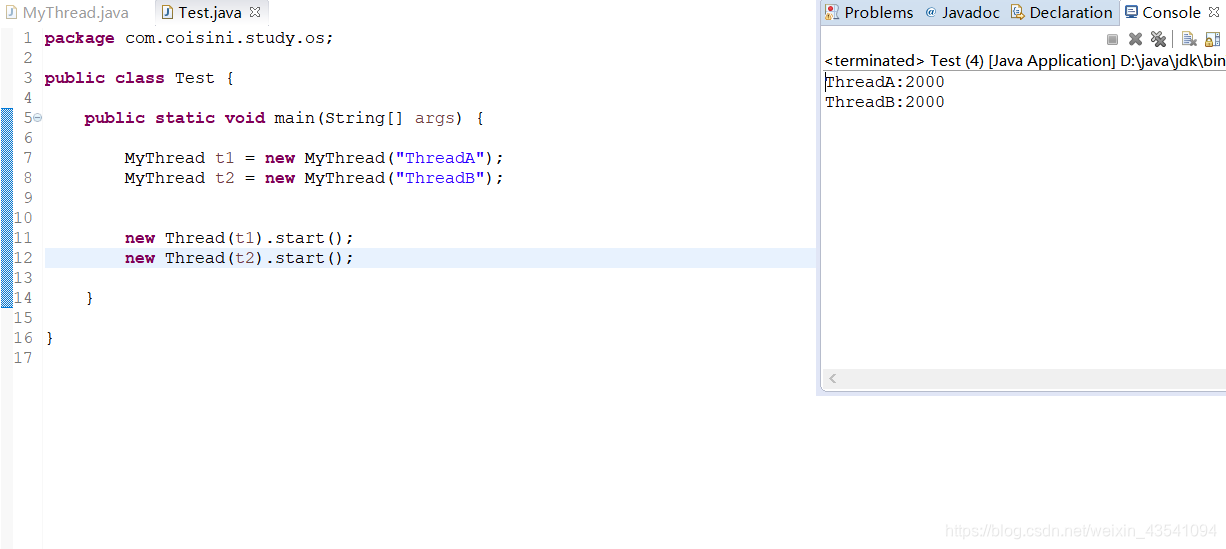Click the "ThreadA" string literal
This screenshot has width=1226, height=549.
pos(440,158)
